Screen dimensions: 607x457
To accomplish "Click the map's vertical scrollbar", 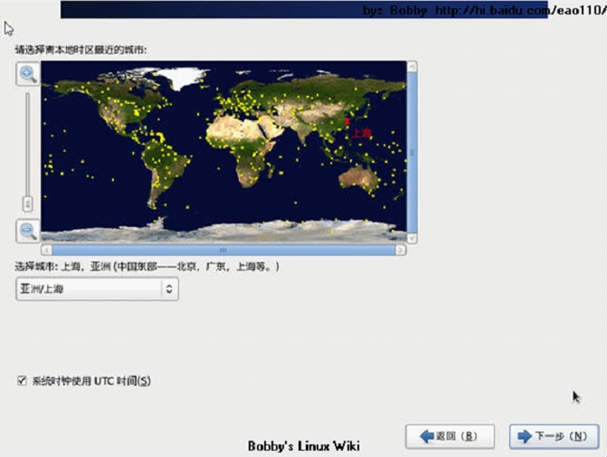I will (x=412, y=152).
